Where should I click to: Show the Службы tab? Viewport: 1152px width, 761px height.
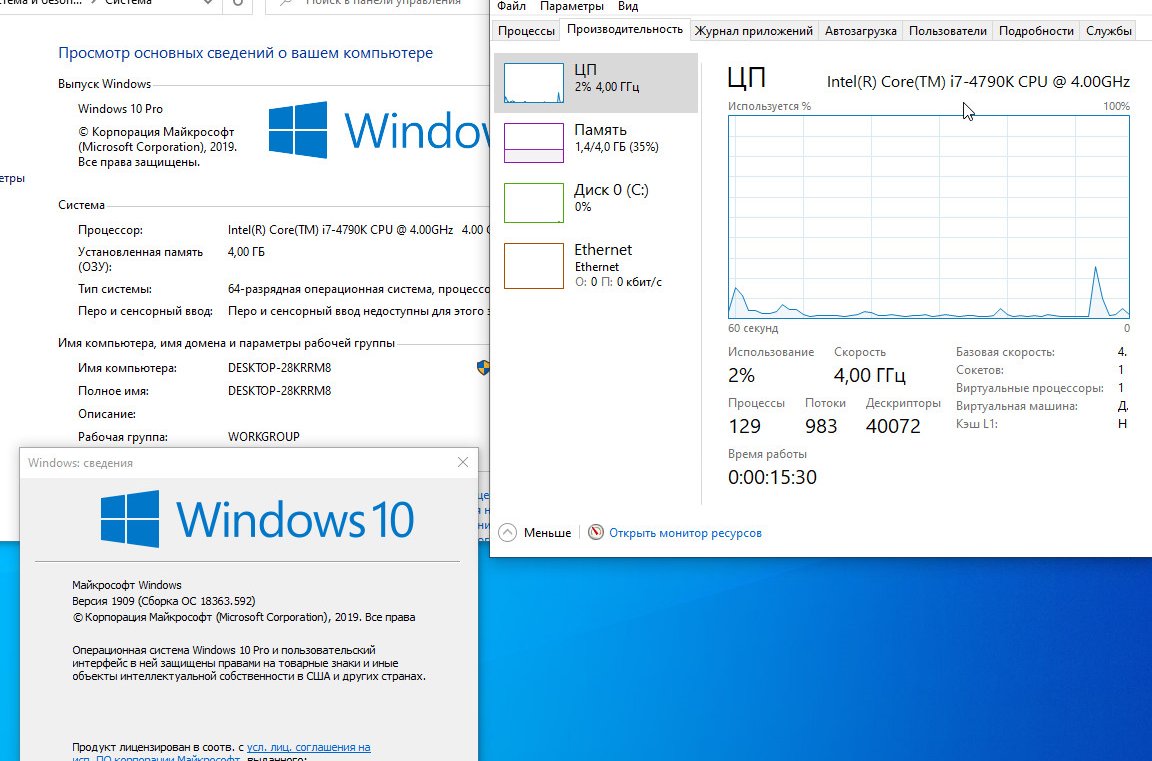[x=1109, y=31]
